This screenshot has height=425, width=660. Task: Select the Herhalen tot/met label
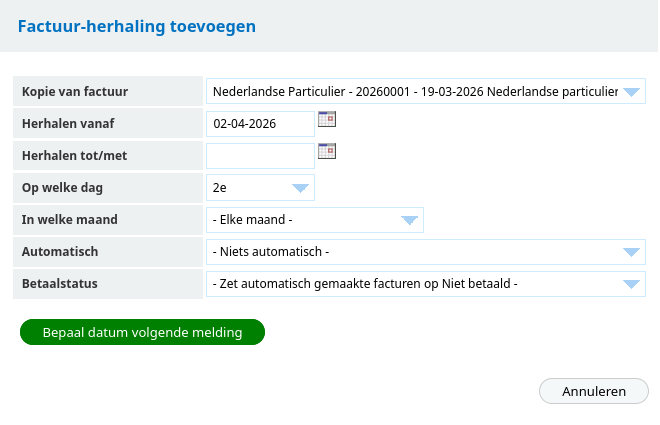(74, 156)
